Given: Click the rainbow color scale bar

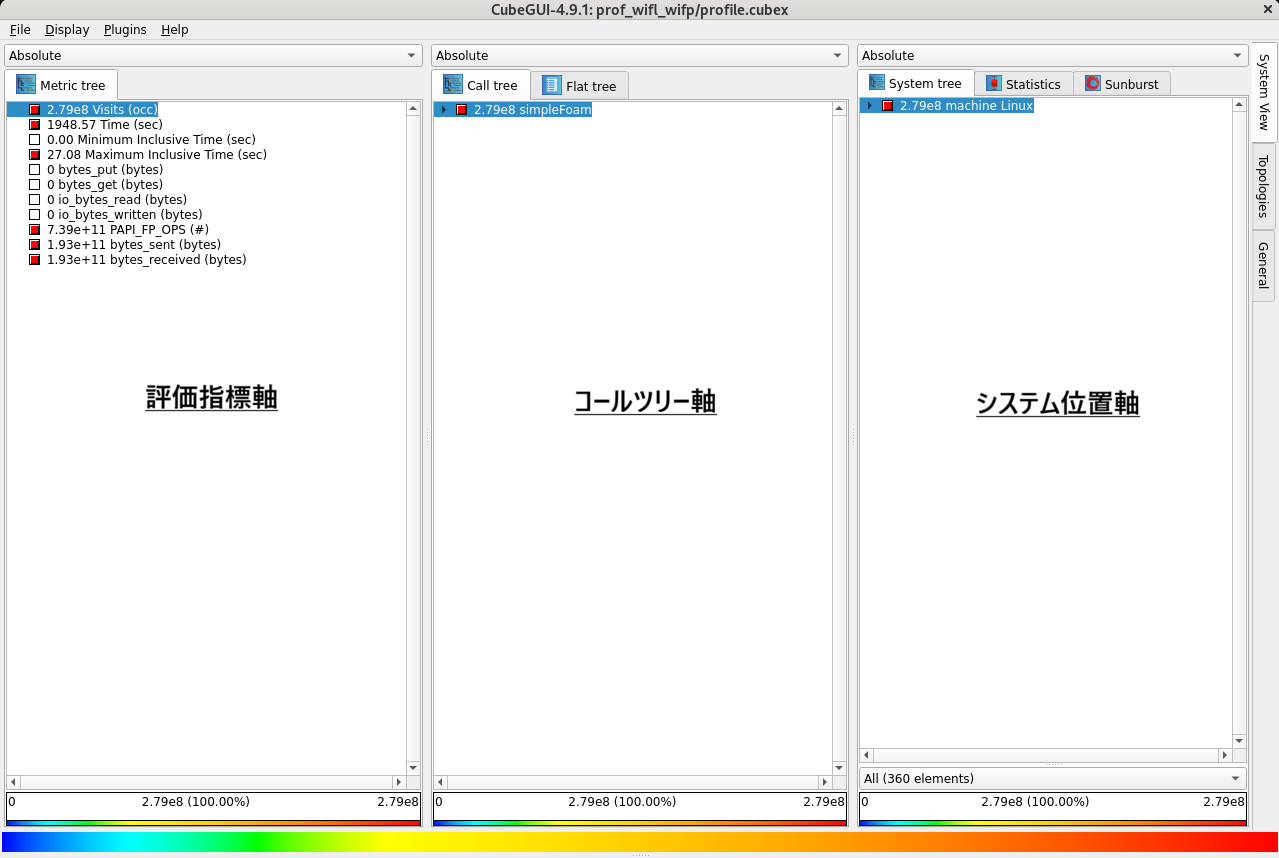Looking at the screenshot, I should point(639,842).
